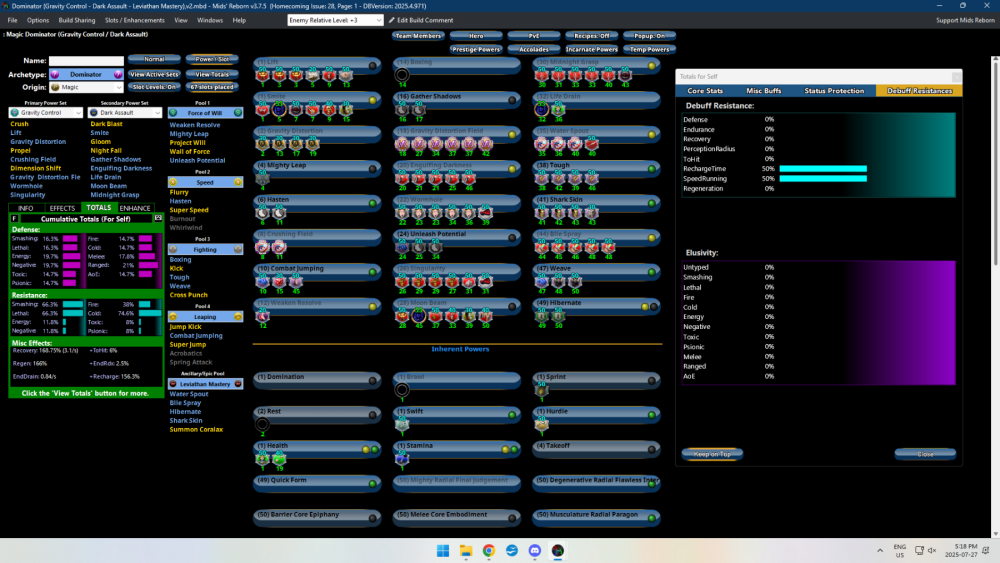Select first enhancement slot in Shark Skin

(x=541, y=213)
